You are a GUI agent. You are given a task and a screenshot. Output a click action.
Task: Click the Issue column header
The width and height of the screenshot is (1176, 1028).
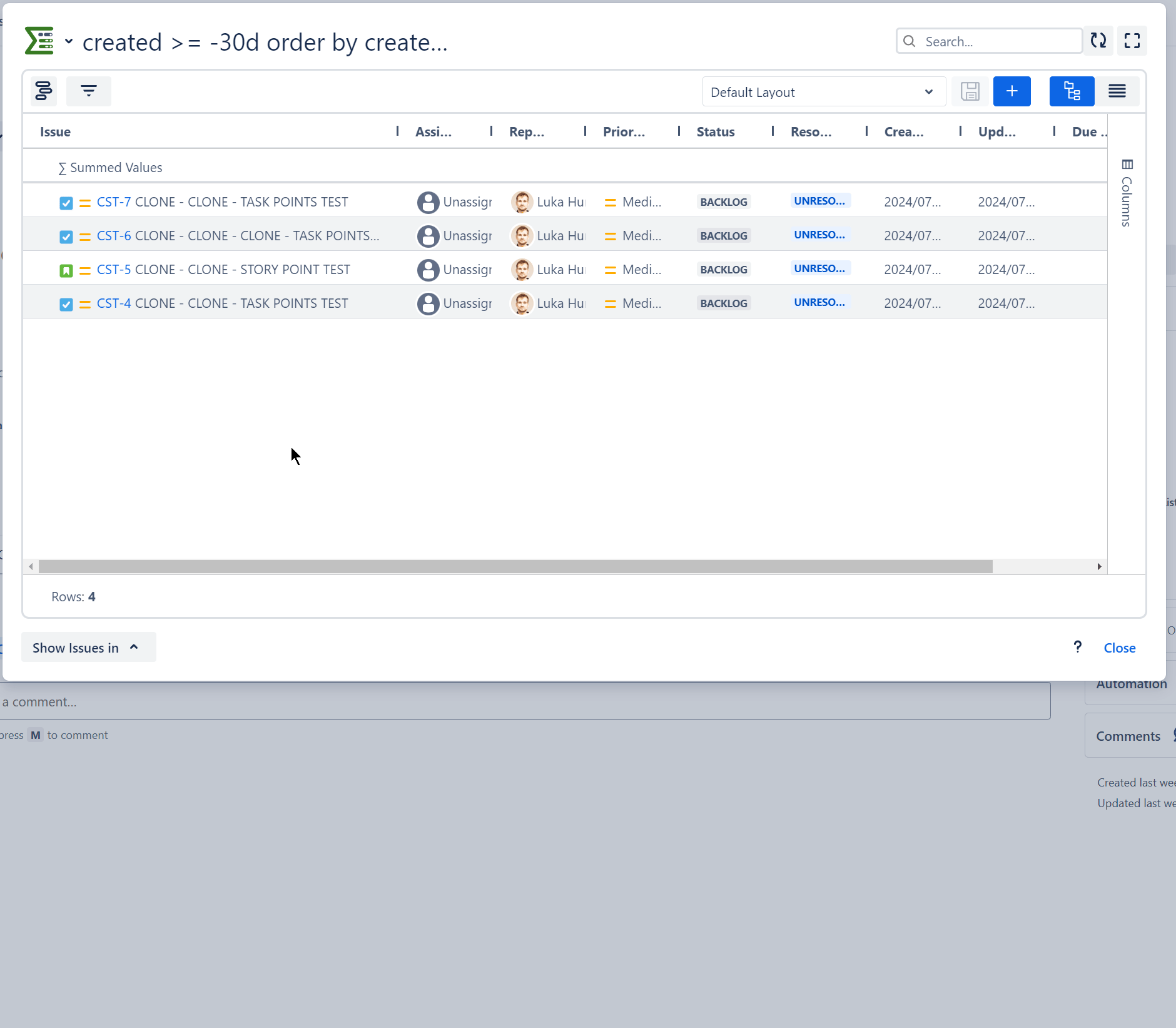[x=55, y=132]
